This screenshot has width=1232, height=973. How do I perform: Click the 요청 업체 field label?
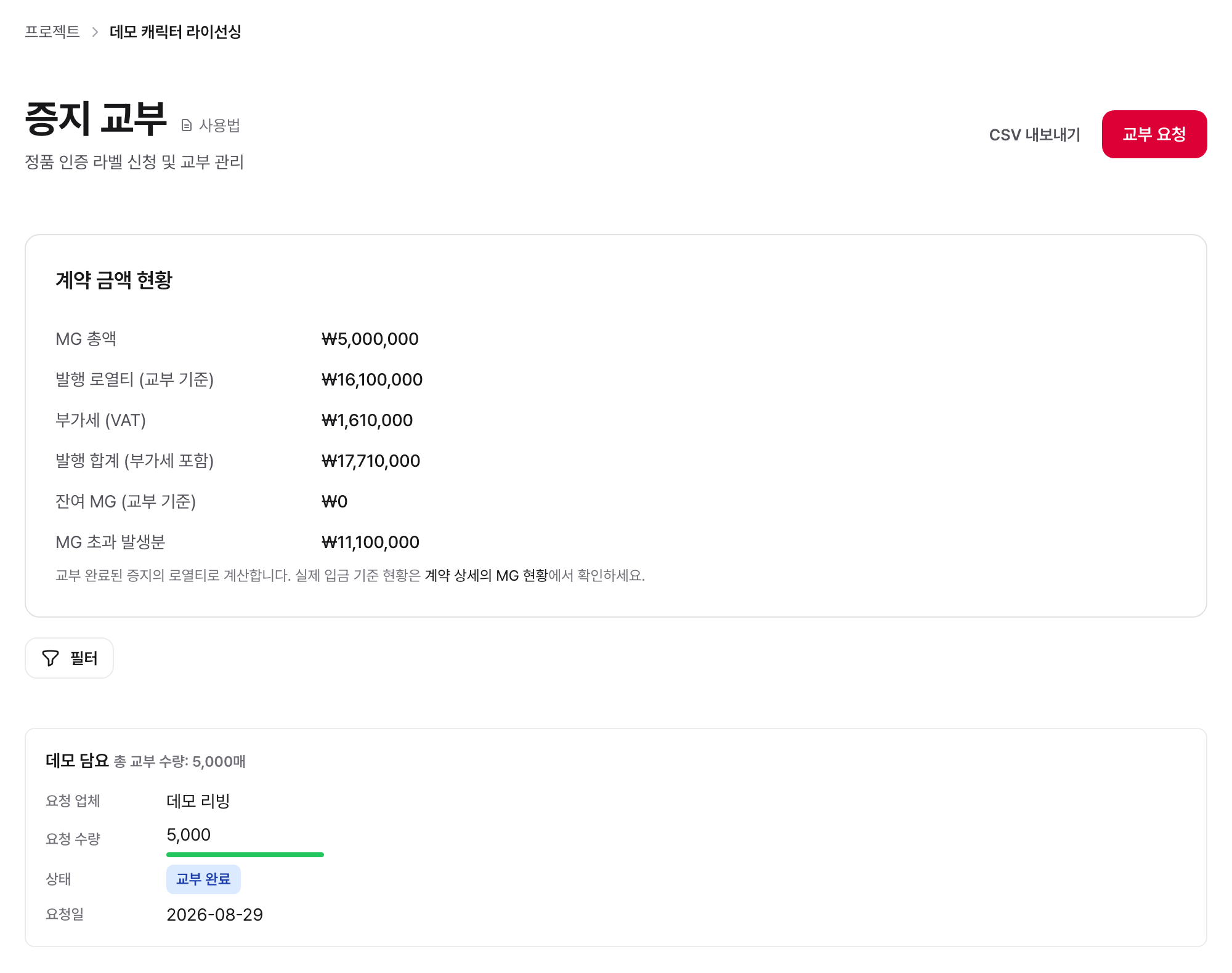(73, 801)
